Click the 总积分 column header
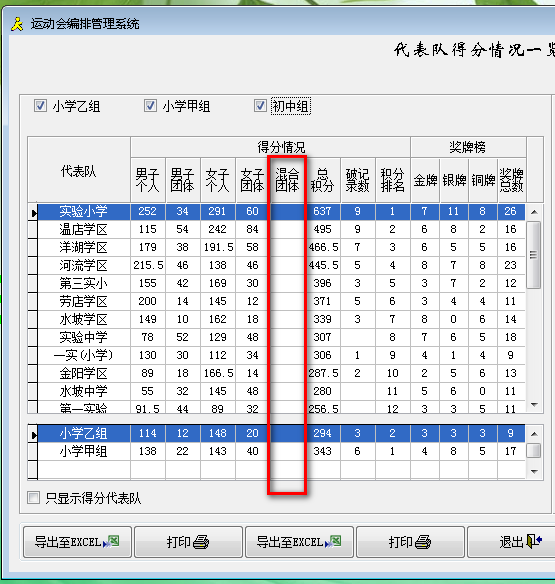Viewport: 555px width, 584px height. pyautogui.click(x=322, y=180)
